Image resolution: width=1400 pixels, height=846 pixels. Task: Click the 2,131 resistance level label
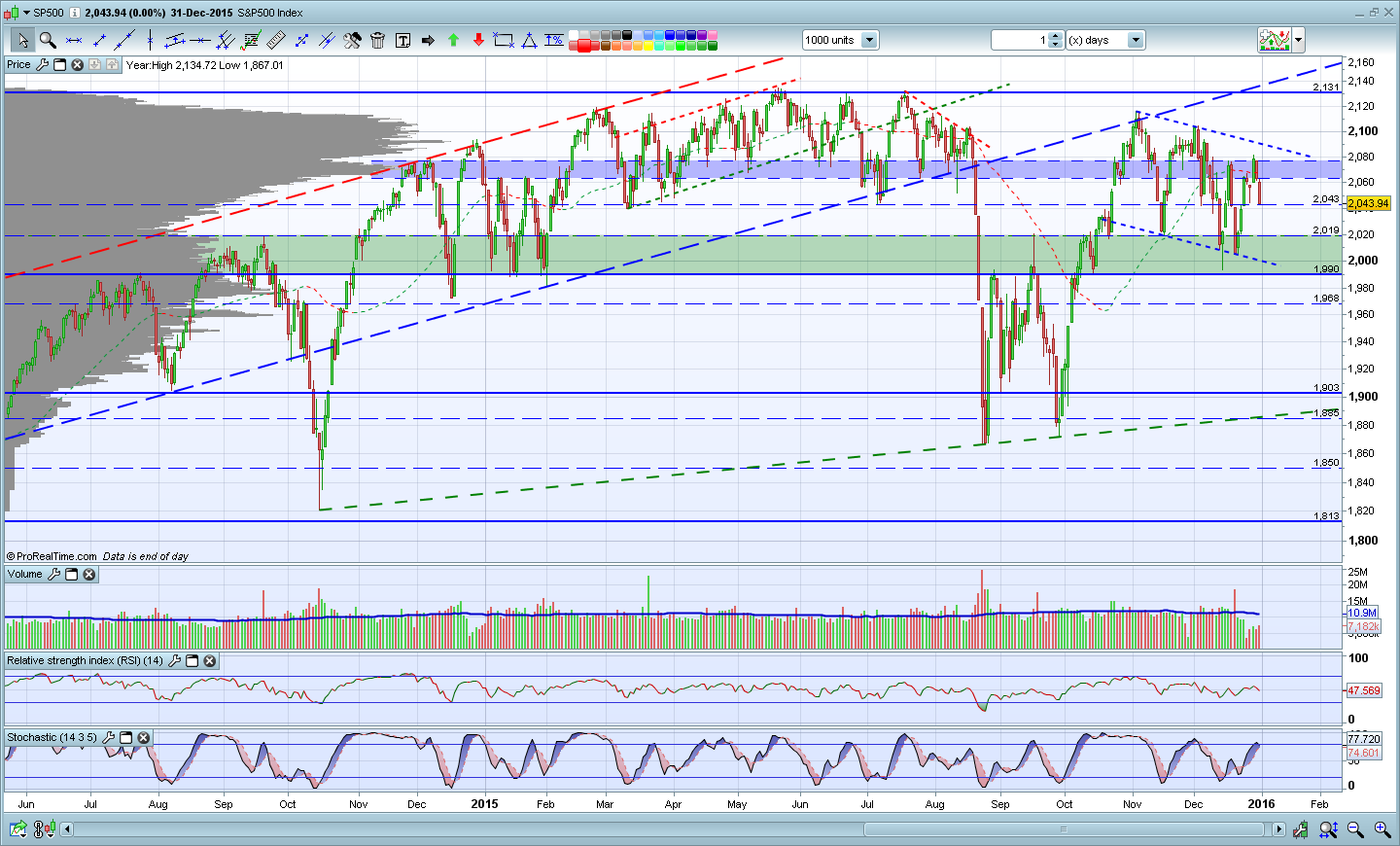coord(1326,88)
